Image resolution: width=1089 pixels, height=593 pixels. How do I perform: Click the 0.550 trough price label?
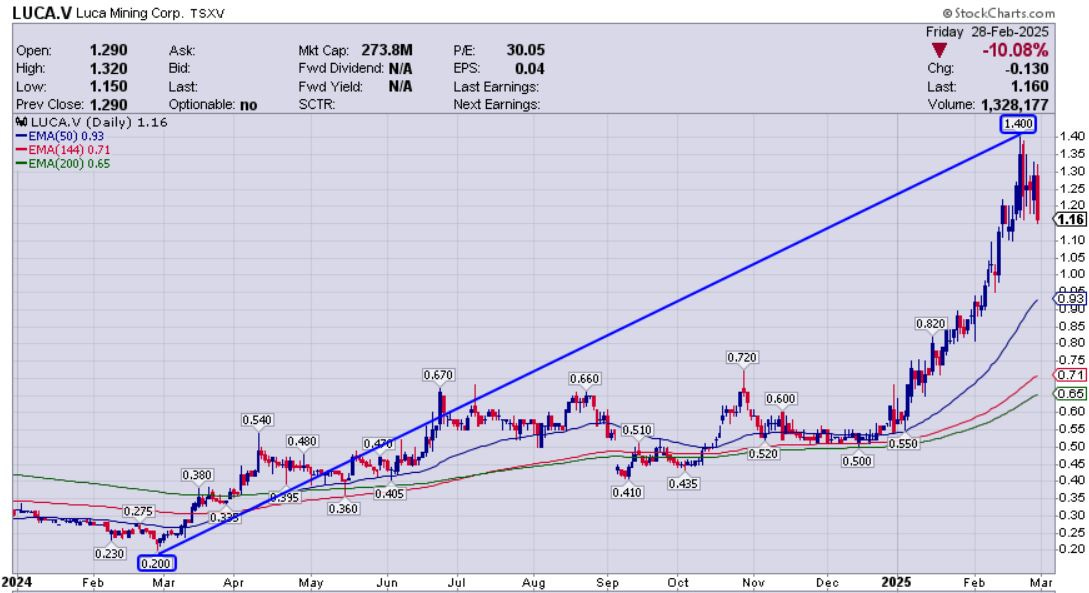click(903, 443)
